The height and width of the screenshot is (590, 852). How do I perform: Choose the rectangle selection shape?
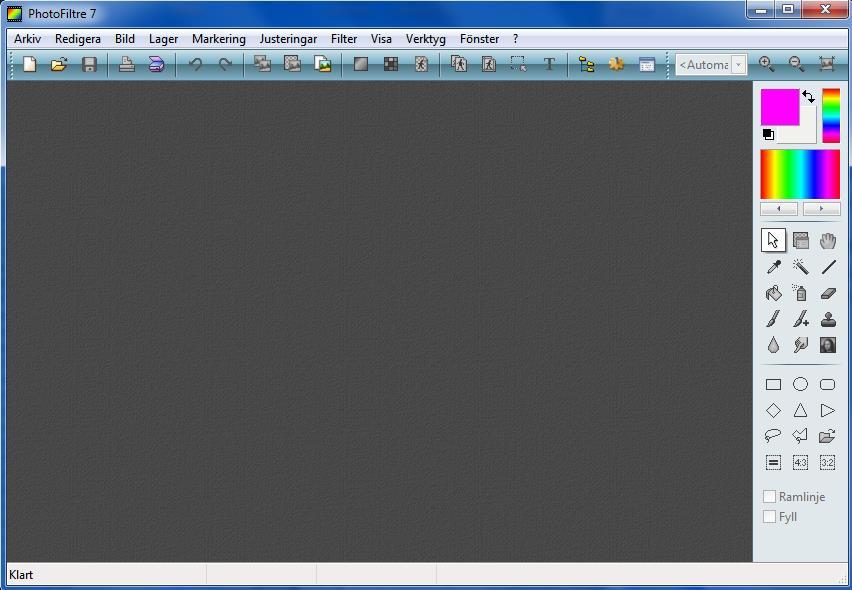(773, 385)
